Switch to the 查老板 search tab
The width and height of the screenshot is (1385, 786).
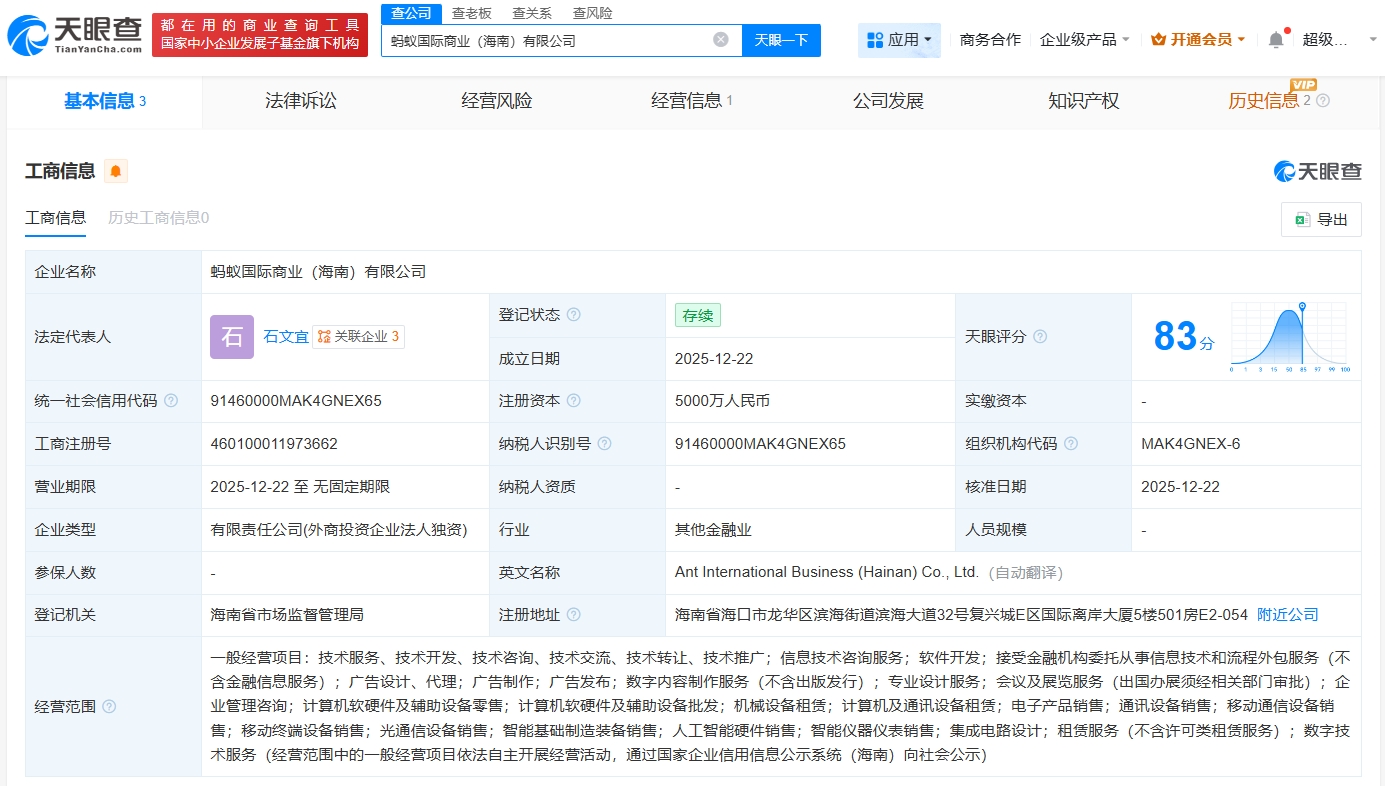[x=471, y=13]
